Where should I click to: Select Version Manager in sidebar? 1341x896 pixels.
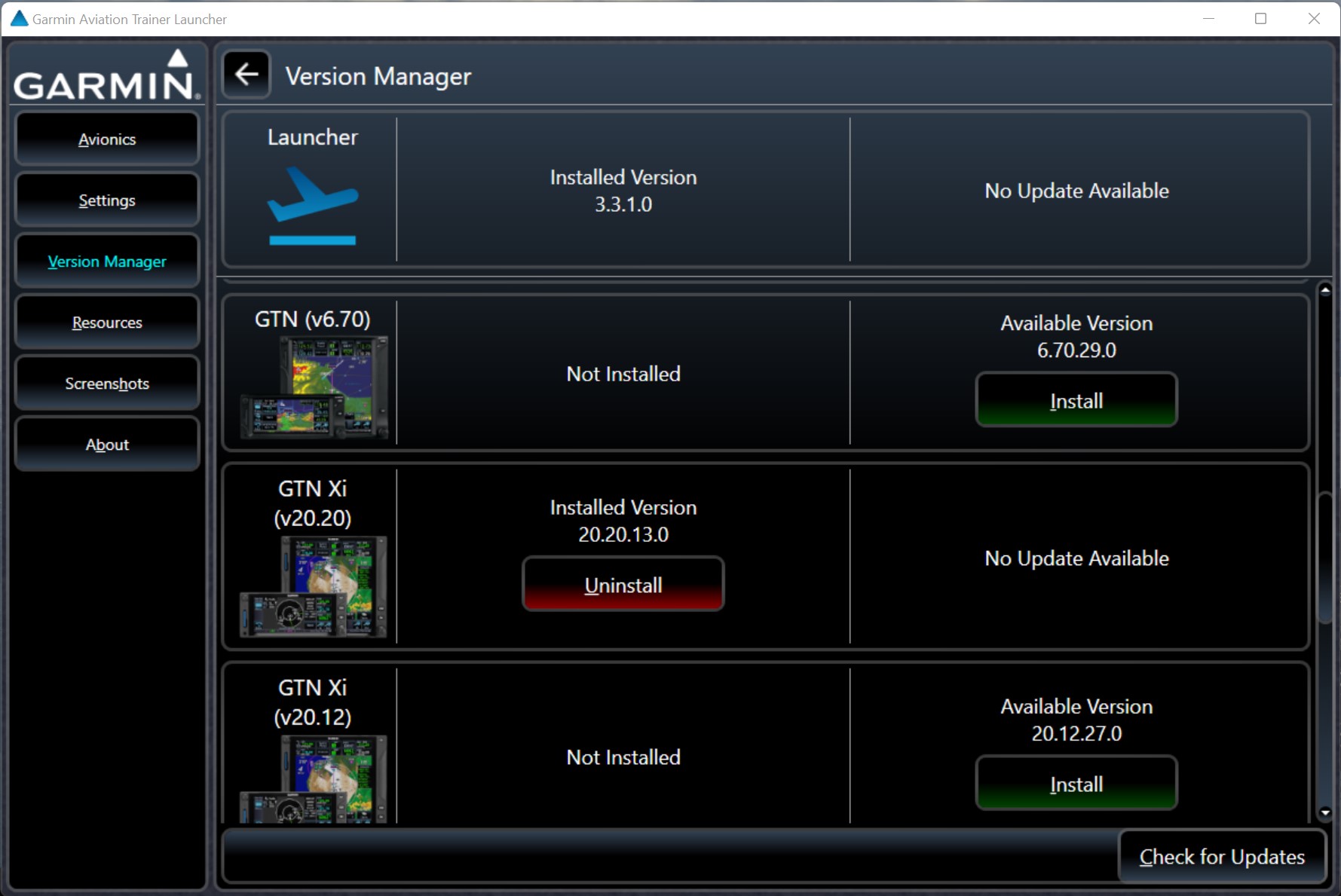click(x=107, y=261)
